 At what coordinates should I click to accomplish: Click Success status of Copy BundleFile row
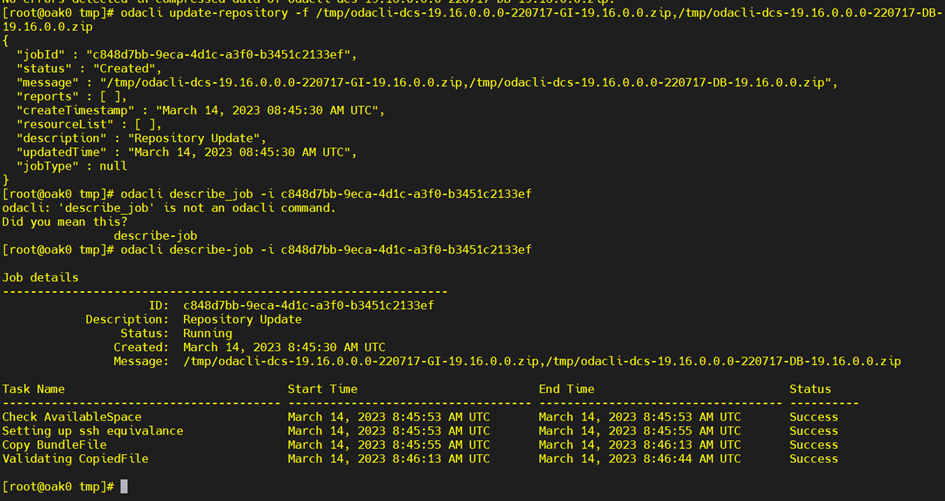813,445
